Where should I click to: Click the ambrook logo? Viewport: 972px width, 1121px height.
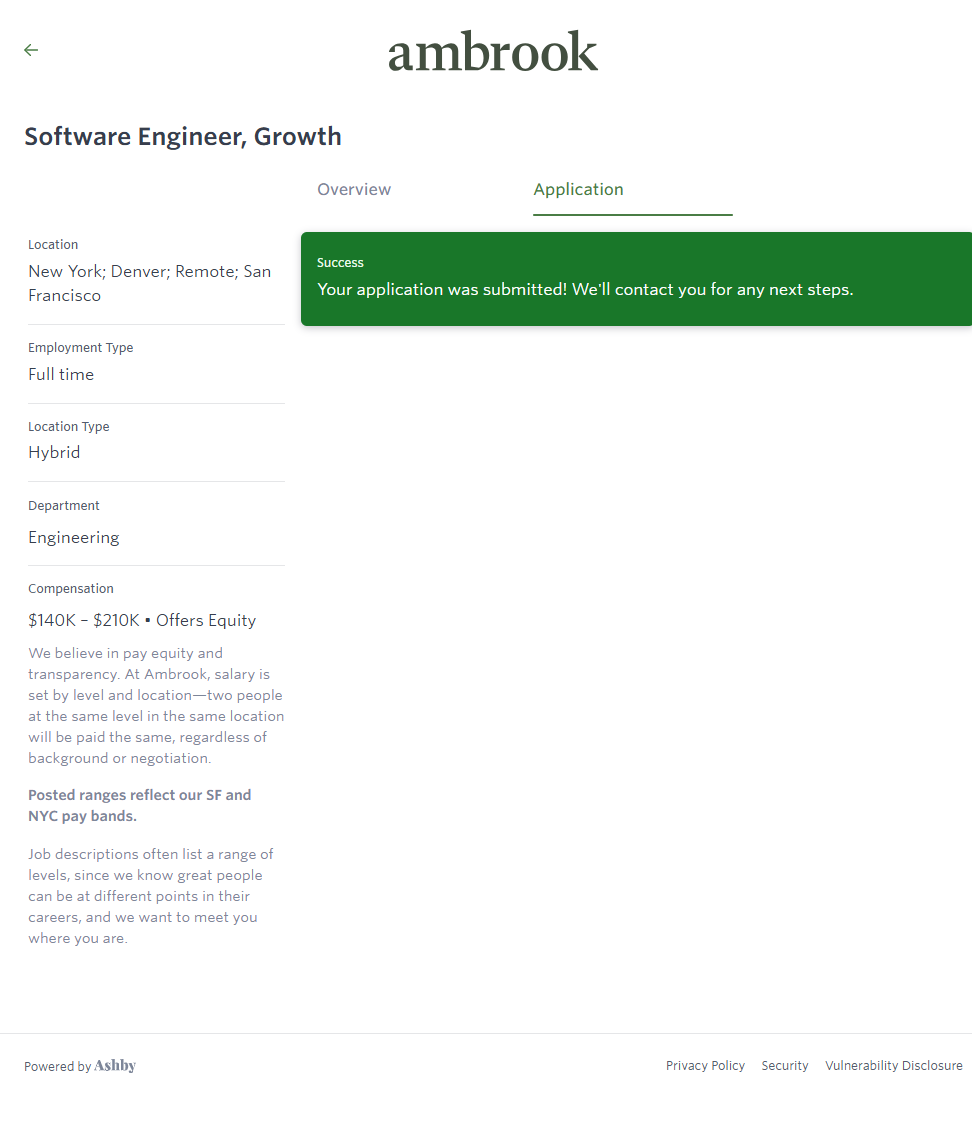point(492,52)
